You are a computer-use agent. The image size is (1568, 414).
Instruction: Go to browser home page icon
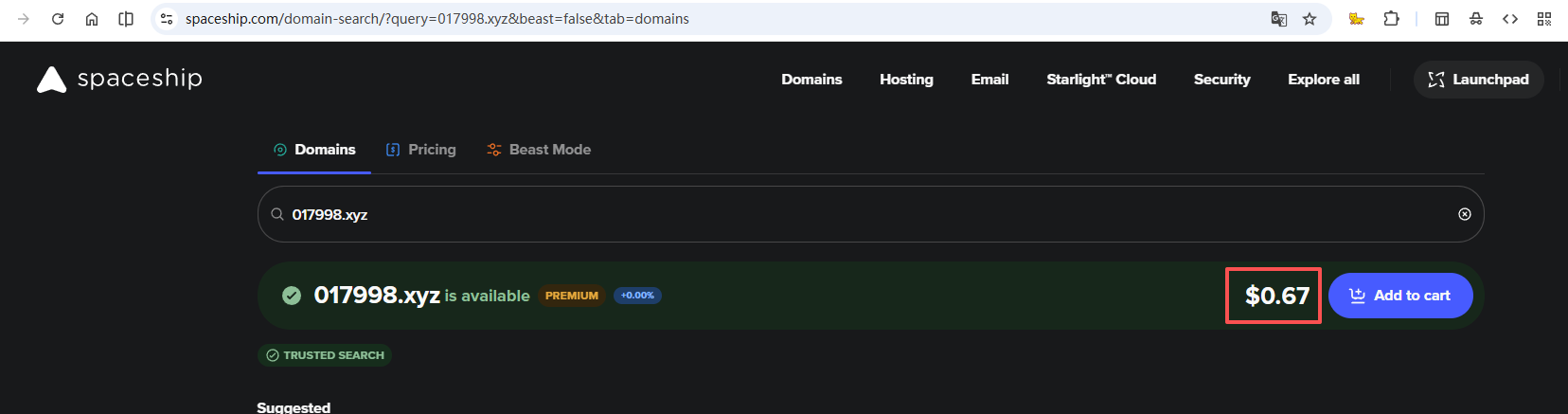tap(92, 19)
